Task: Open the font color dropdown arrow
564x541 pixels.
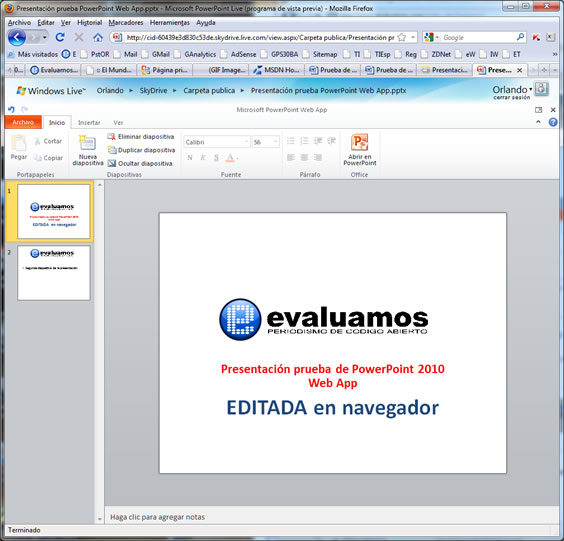Action: pyautogui.click(x=238, y=158)
